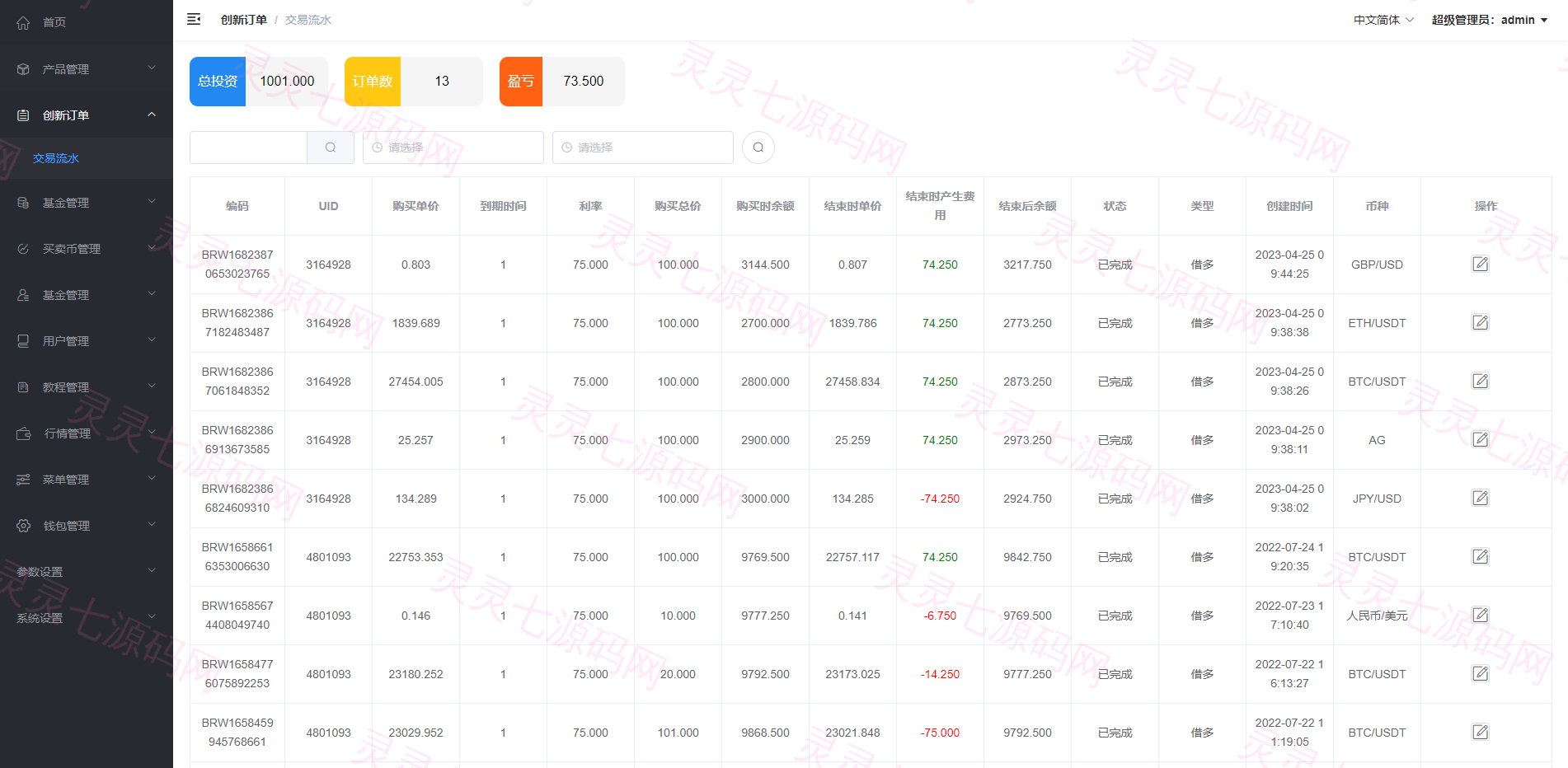This screenshot has width=1568, height=768.
Task: Click the search icon attached to the input
Action: point(331,148)
